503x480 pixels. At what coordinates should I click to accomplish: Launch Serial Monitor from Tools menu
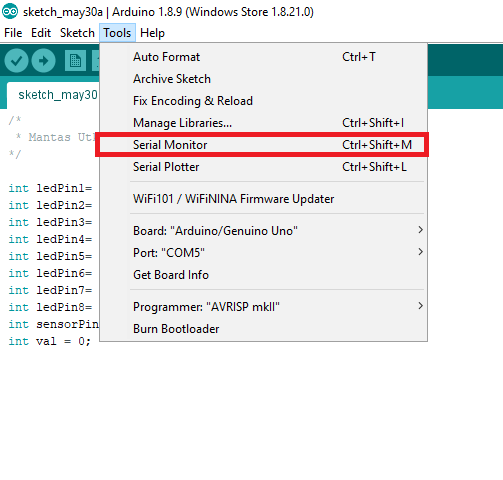point(263,145)
